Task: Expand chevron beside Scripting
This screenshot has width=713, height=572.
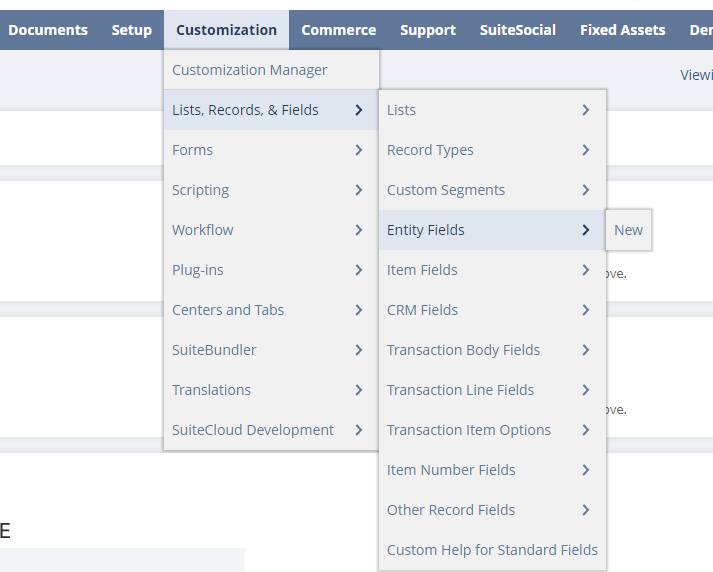Action: click(359, 190)
